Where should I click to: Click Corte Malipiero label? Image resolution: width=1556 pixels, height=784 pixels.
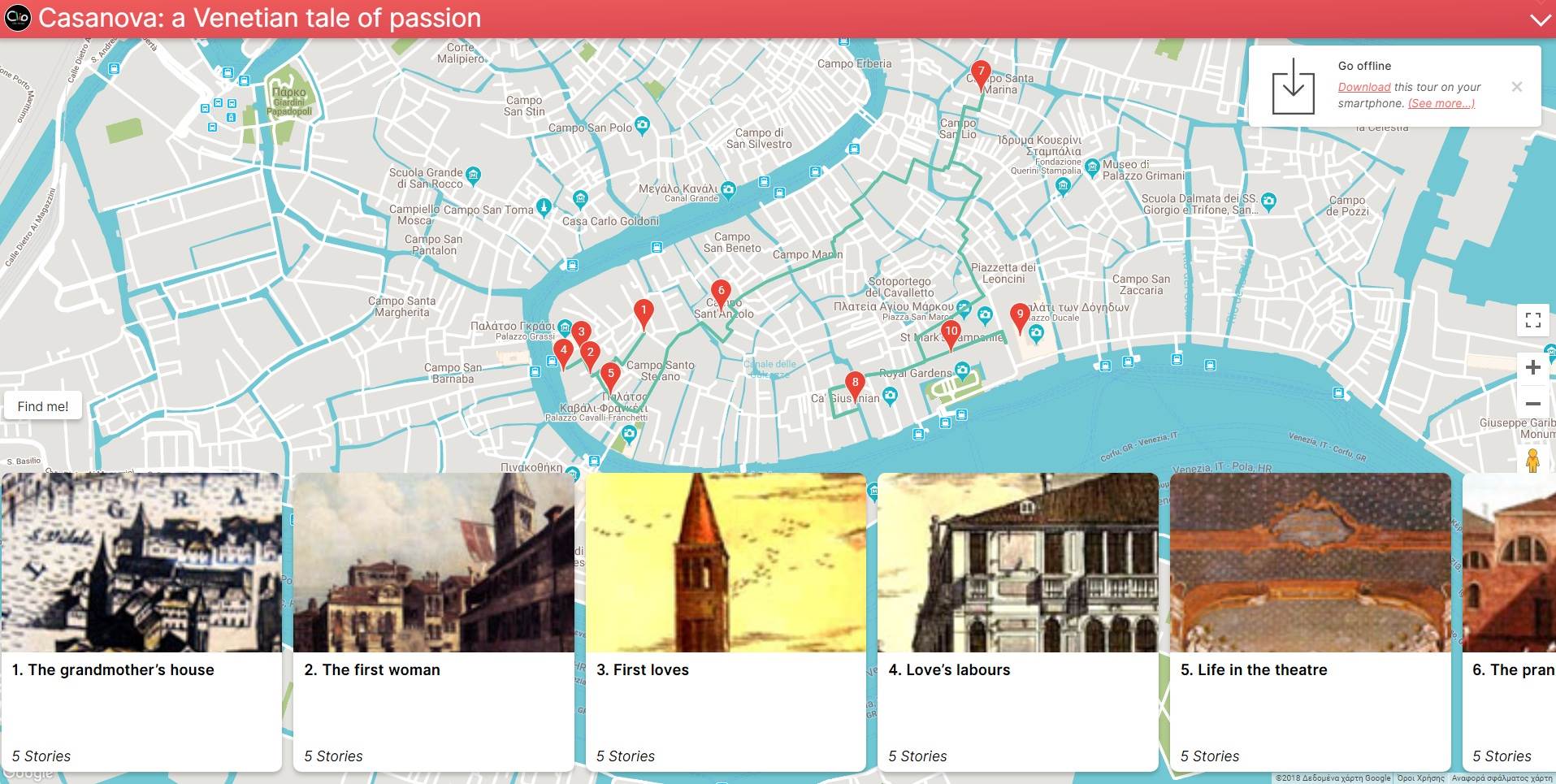point(461,53)
